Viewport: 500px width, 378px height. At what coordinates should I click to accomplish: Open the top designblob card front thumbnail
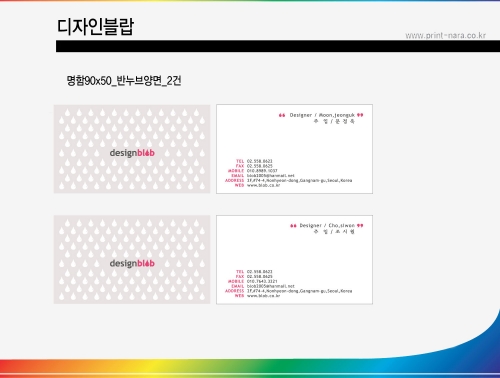(x=132, y=149)
